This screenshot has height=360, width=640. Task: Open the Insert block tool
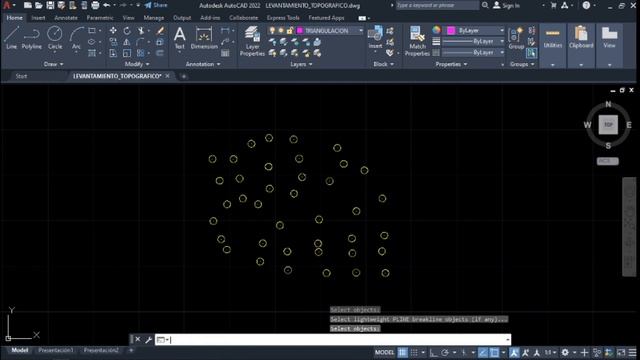[x=375, y=38]
